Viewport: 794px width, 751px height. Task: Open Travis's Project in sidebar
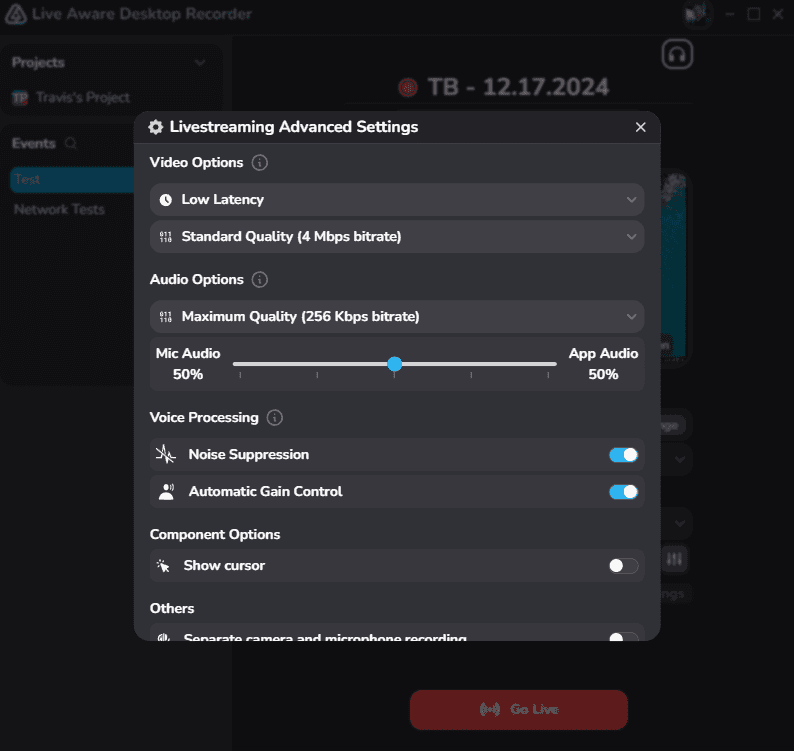tap(83, 97)
